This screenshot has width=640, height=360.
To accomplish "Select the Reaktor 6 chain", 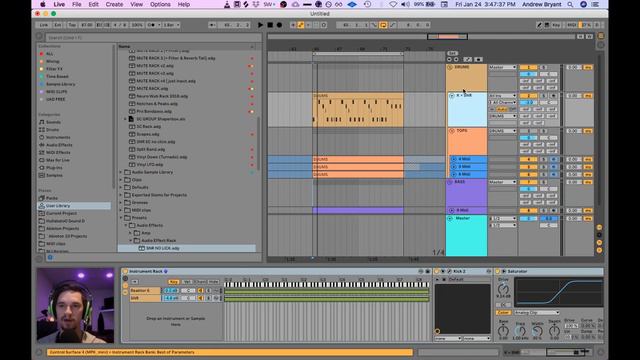I will [x=145, y=291].
